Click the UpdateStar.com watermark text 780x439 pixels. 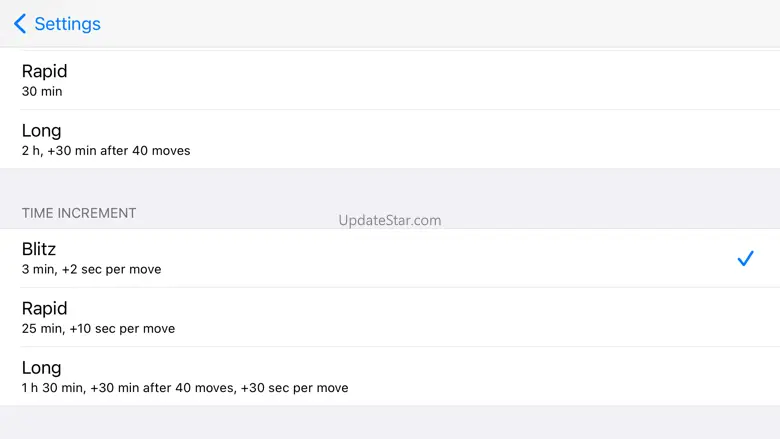point(390,220)
